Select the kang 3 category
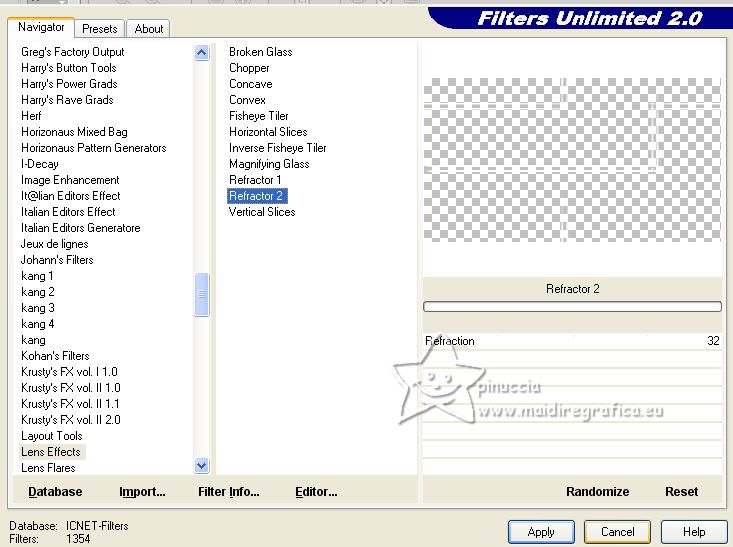This screenshot has width=733, height=547. point(38,308)
